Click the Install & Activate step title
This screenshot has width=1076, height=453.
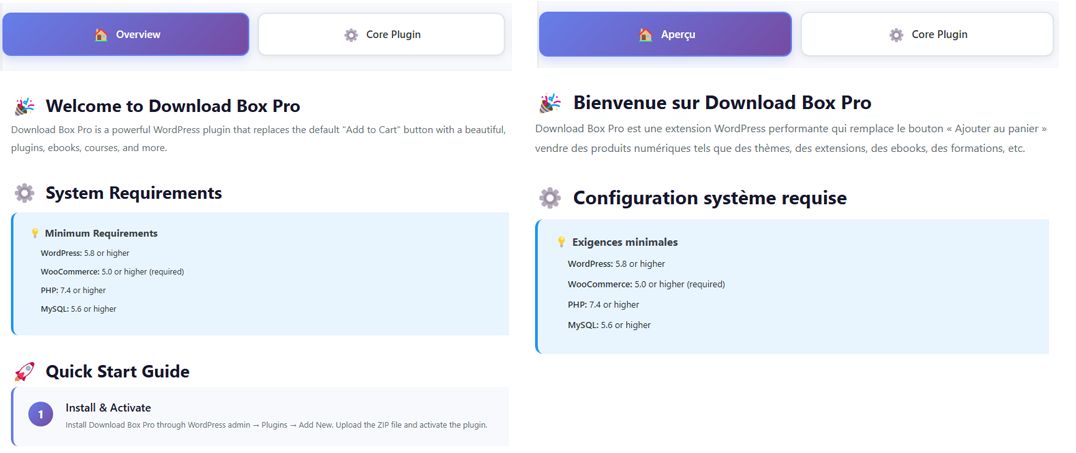click(x=108, y=408)
